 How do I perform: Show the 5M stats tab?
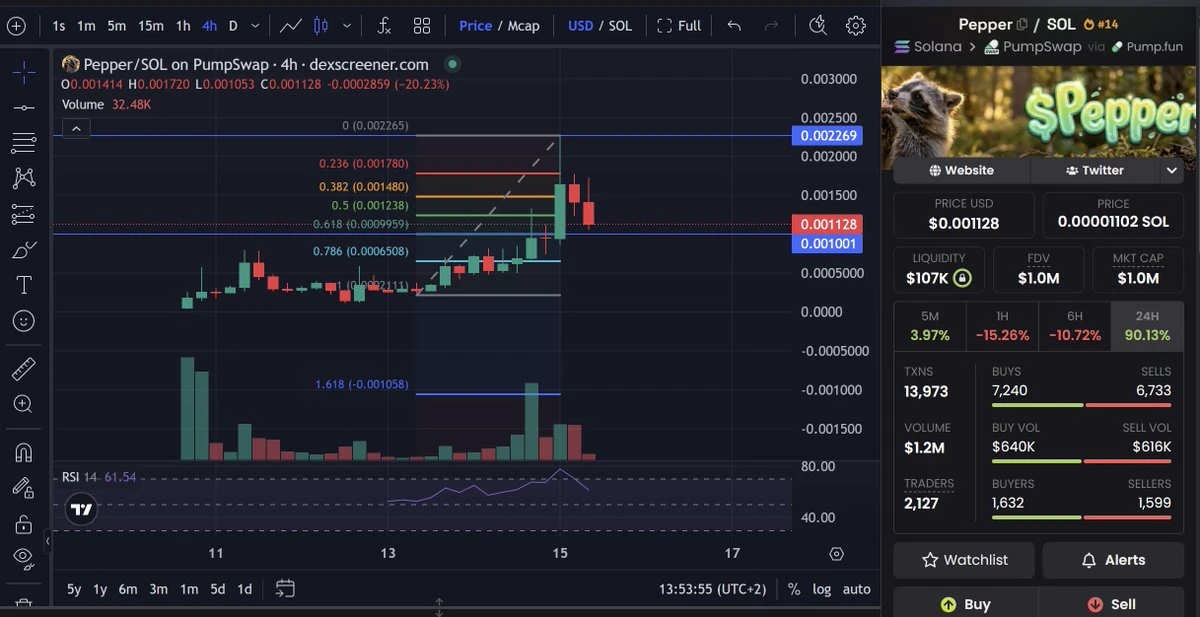click(930, 327)
